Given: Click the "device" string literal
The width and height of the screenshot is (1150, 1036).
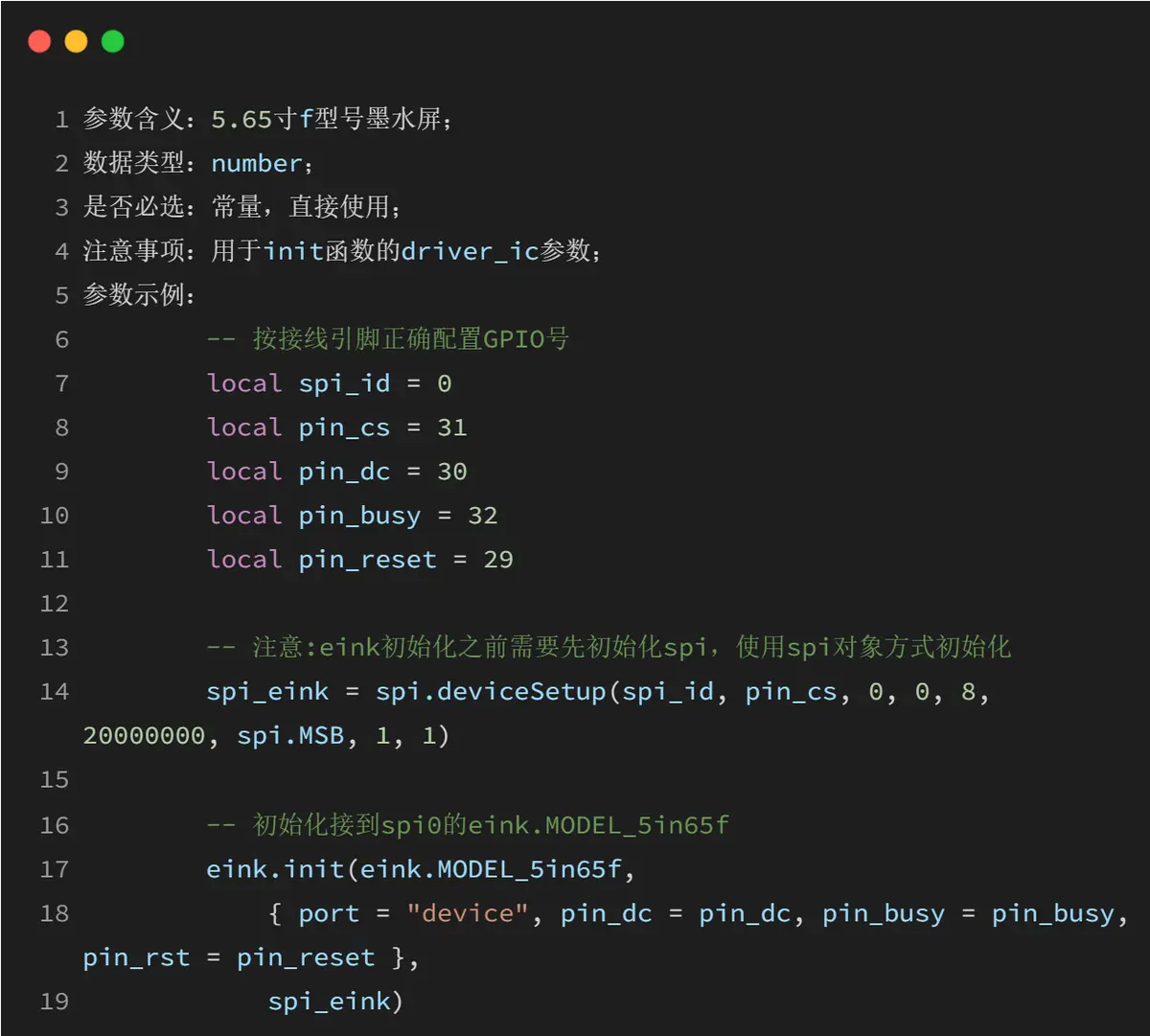Looking at the screenshot, I should point(468,913).
